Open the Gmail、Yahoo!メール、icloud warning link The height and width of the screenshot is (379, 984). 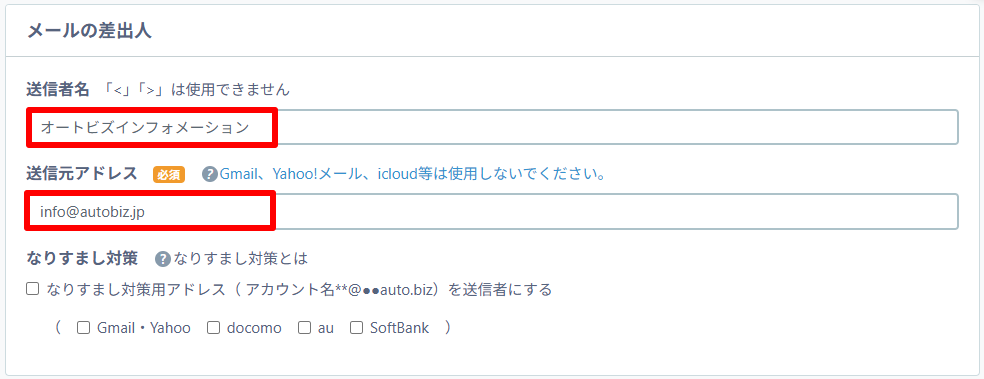(x=412, y=174)
